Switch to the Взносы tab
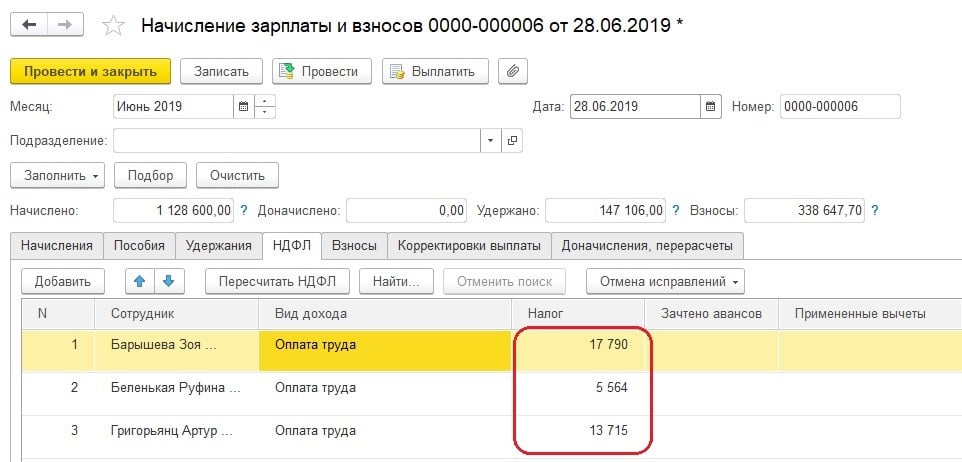 tap(354, 245)
